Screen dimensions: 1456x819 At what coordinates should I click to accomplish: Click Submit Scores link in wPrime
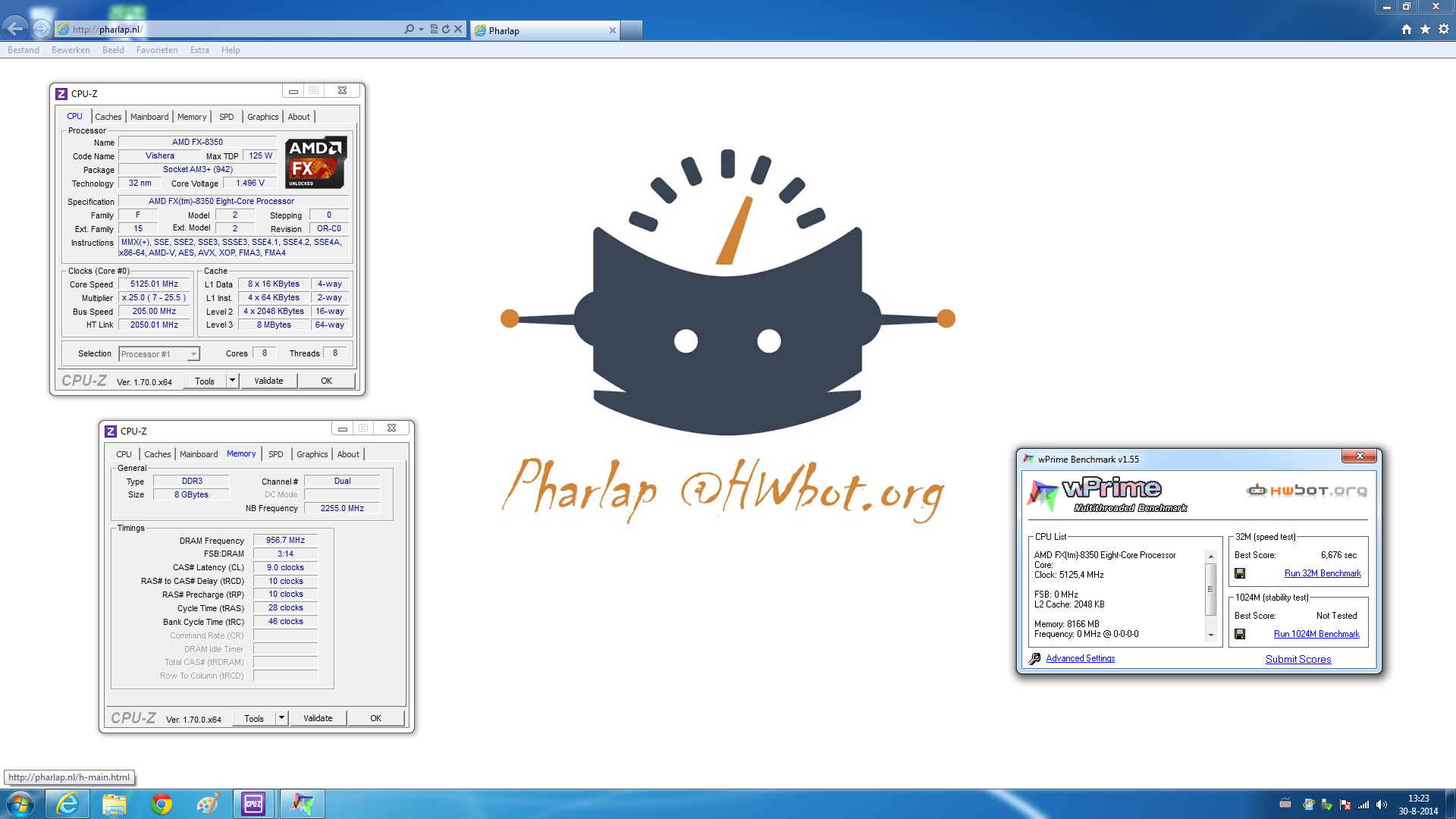click(1298, 659)
